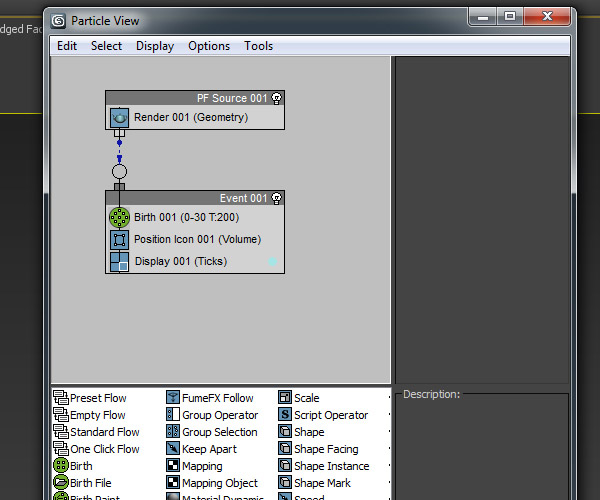Select Position Icon 001 (Volume) entry
The image size is (600, 500).
point(197,239)
